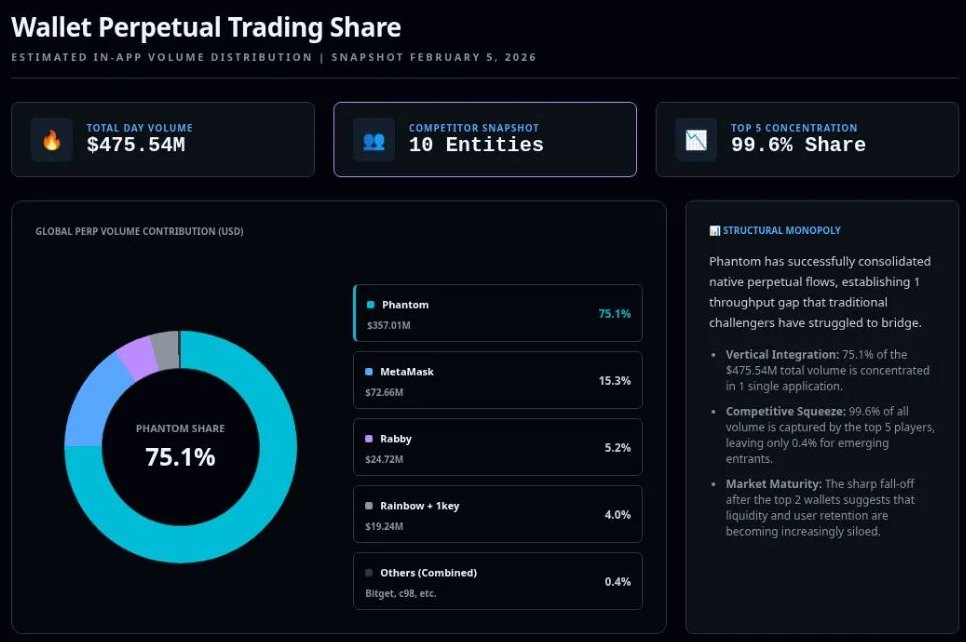Click the 99.6% Share concentration card
This screenshot has width=966, height=642.
coord(807,140)
